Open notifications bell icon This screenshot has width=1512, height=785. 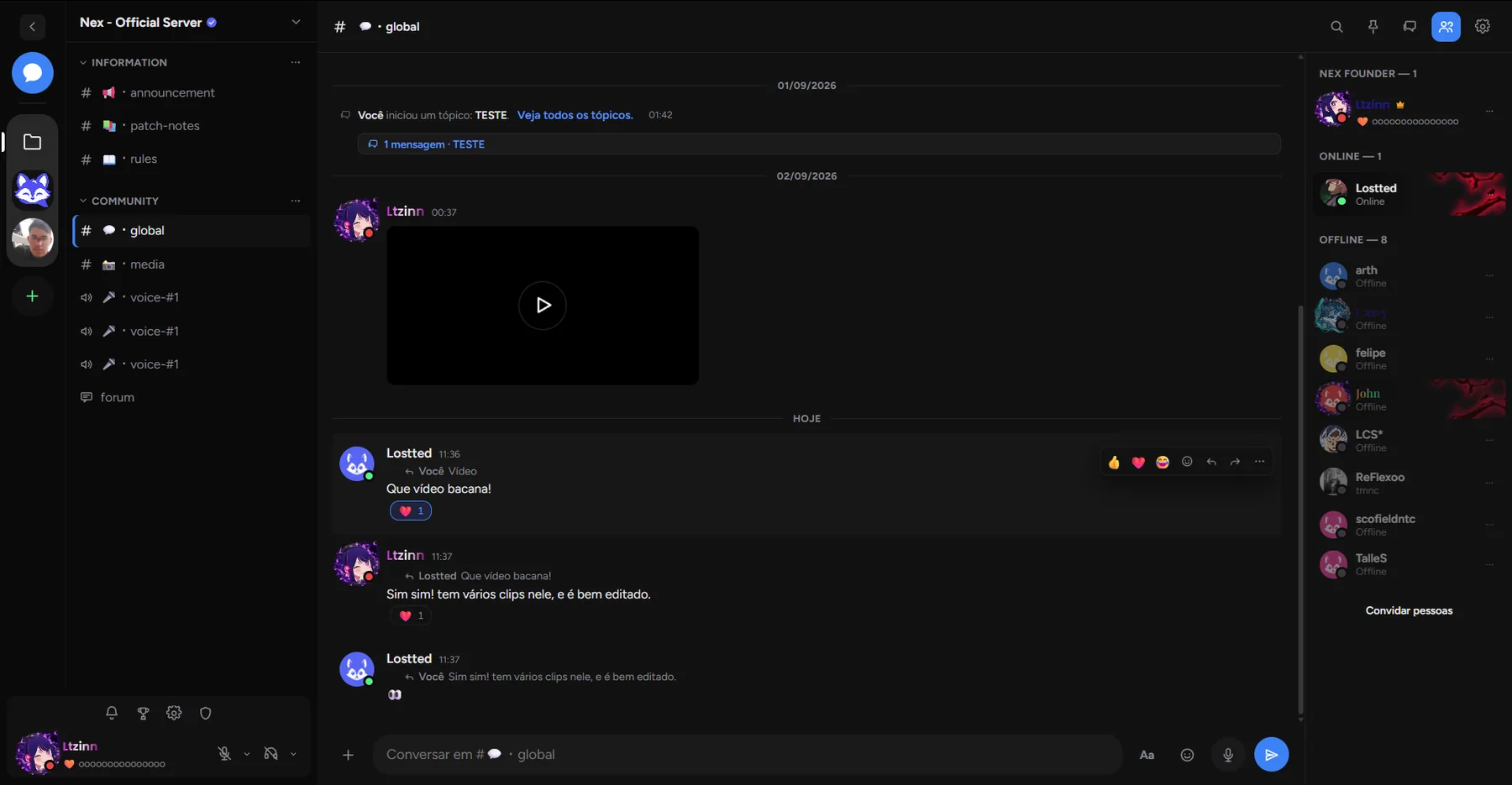tap(112, 713)
